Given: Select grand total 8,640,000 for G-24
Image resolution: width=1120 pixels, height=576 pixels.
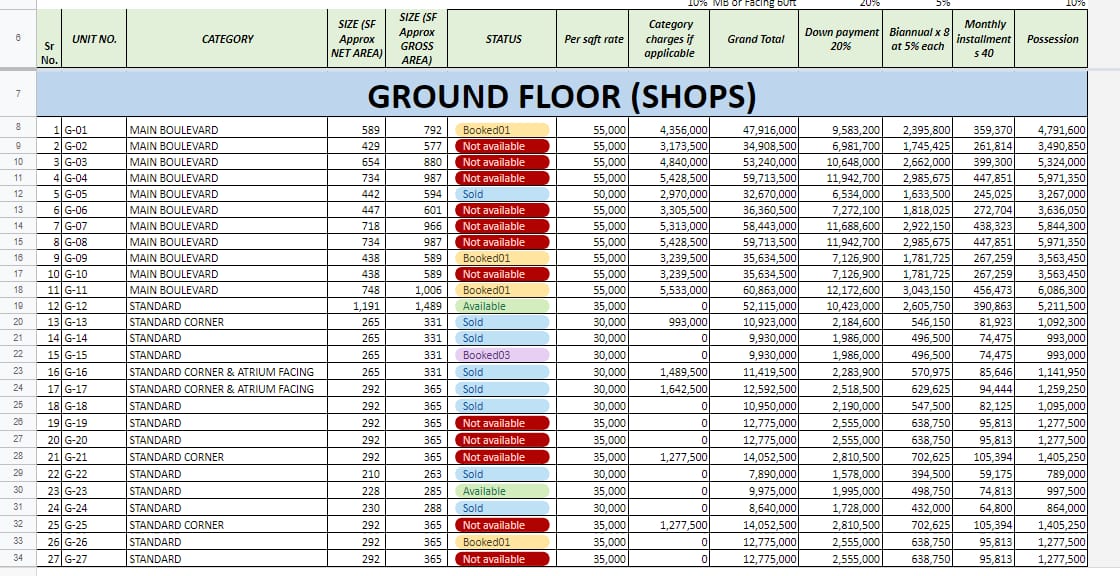Looking at the screenshot, I should click(755, 508).
